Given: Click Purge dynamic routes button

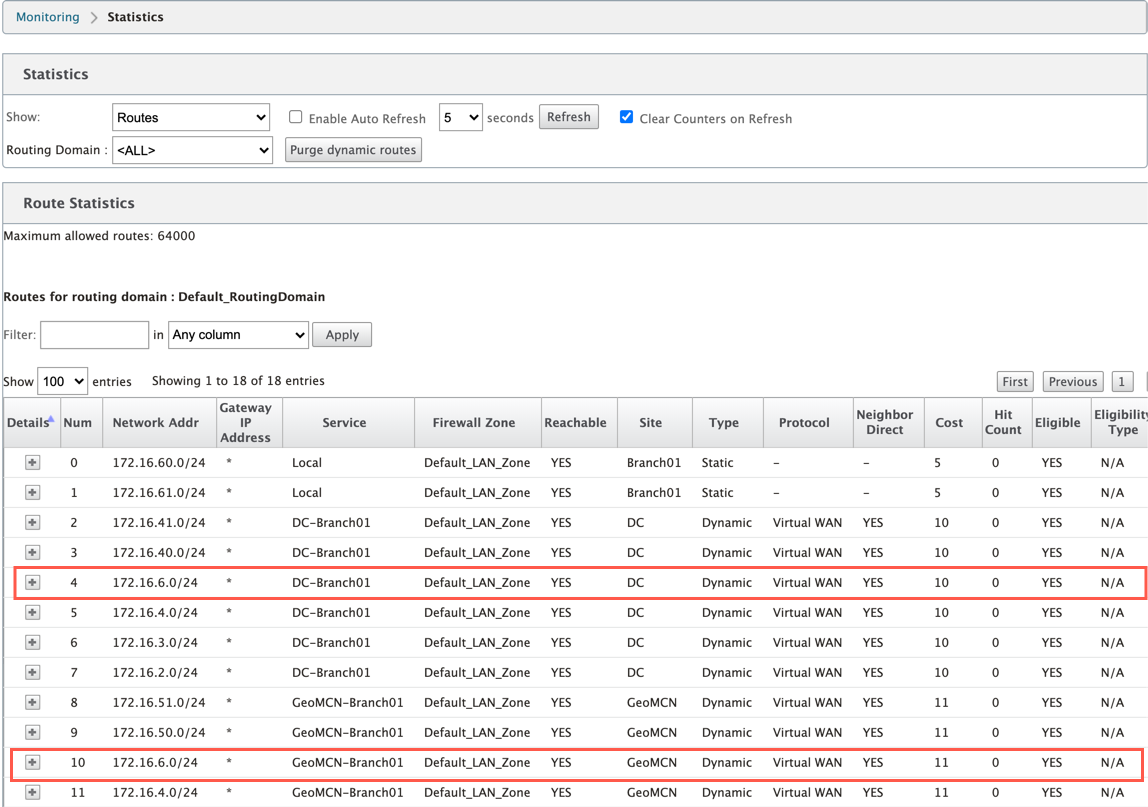Looking at the screenshot, I should coord(353,150).
